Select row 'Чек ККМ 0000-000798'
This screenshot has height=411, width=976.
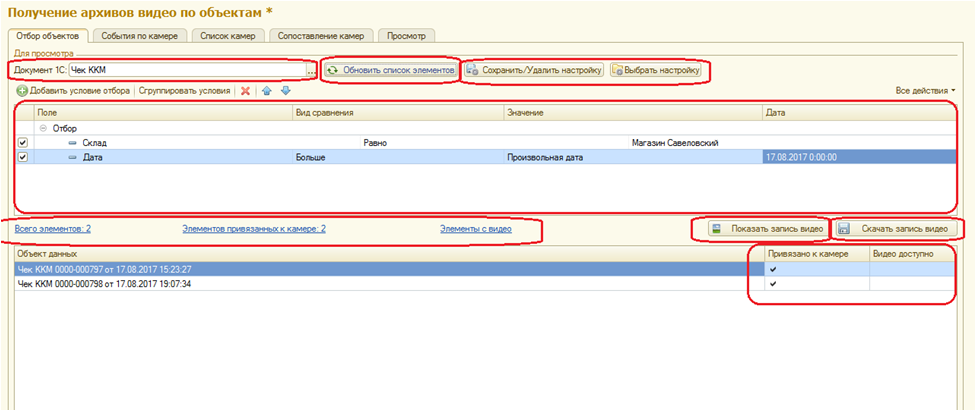pos(484,283)
